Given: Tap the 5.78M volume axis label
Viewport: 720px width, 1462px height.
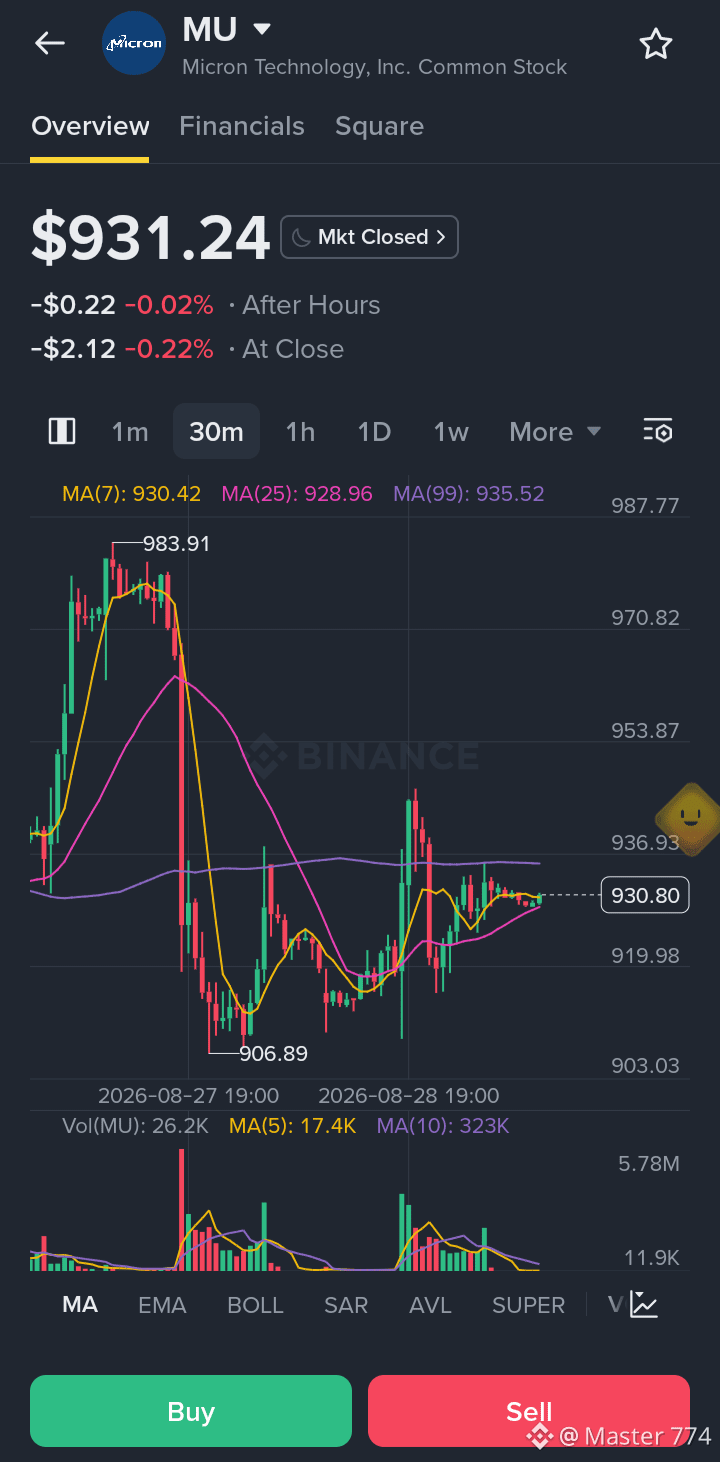Looking at the screenshot, I should click(649, 1164).
